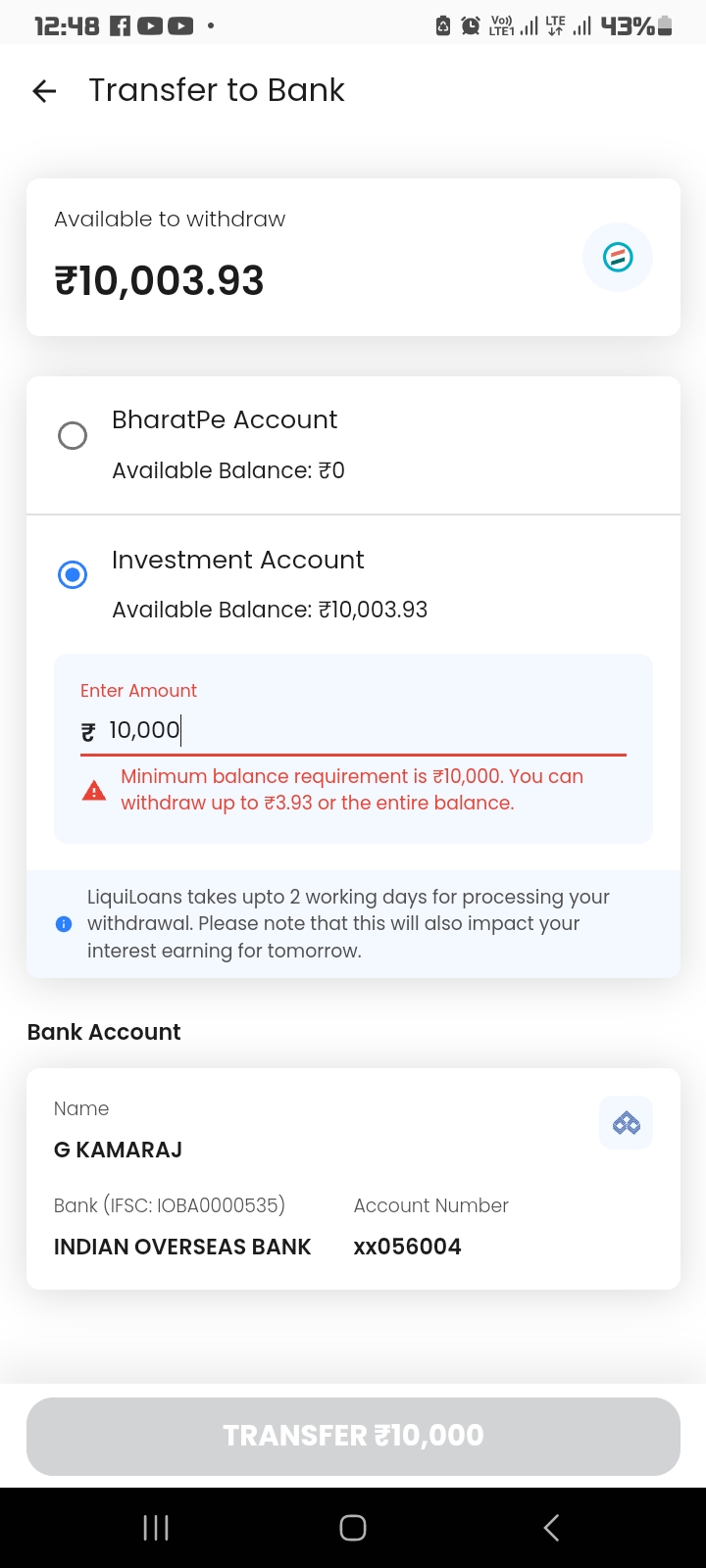Screen dimensions: 706x1568
Task: Tap the minimum balance requirement error message
Action: (x=351, y=790)
